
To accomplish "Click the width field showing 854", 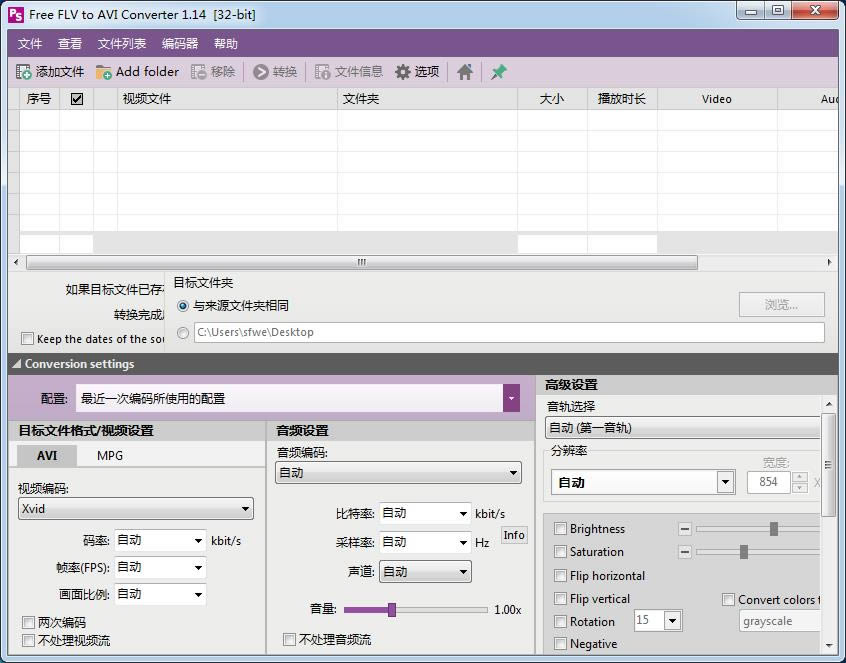I will click(768, 482).
